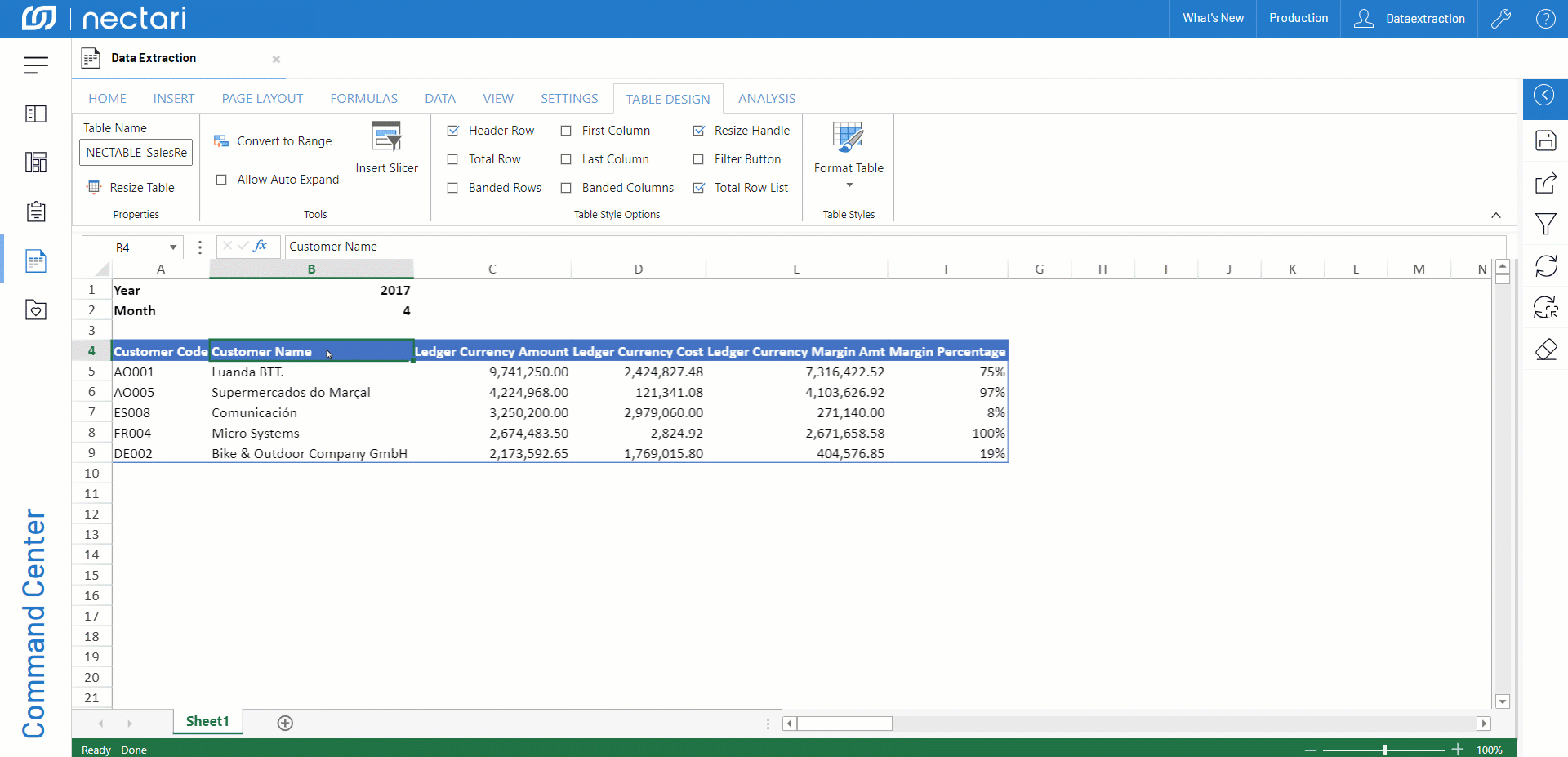
Task: Click the share export icon in right sidebar
Action: click(x=1545, y=183)
